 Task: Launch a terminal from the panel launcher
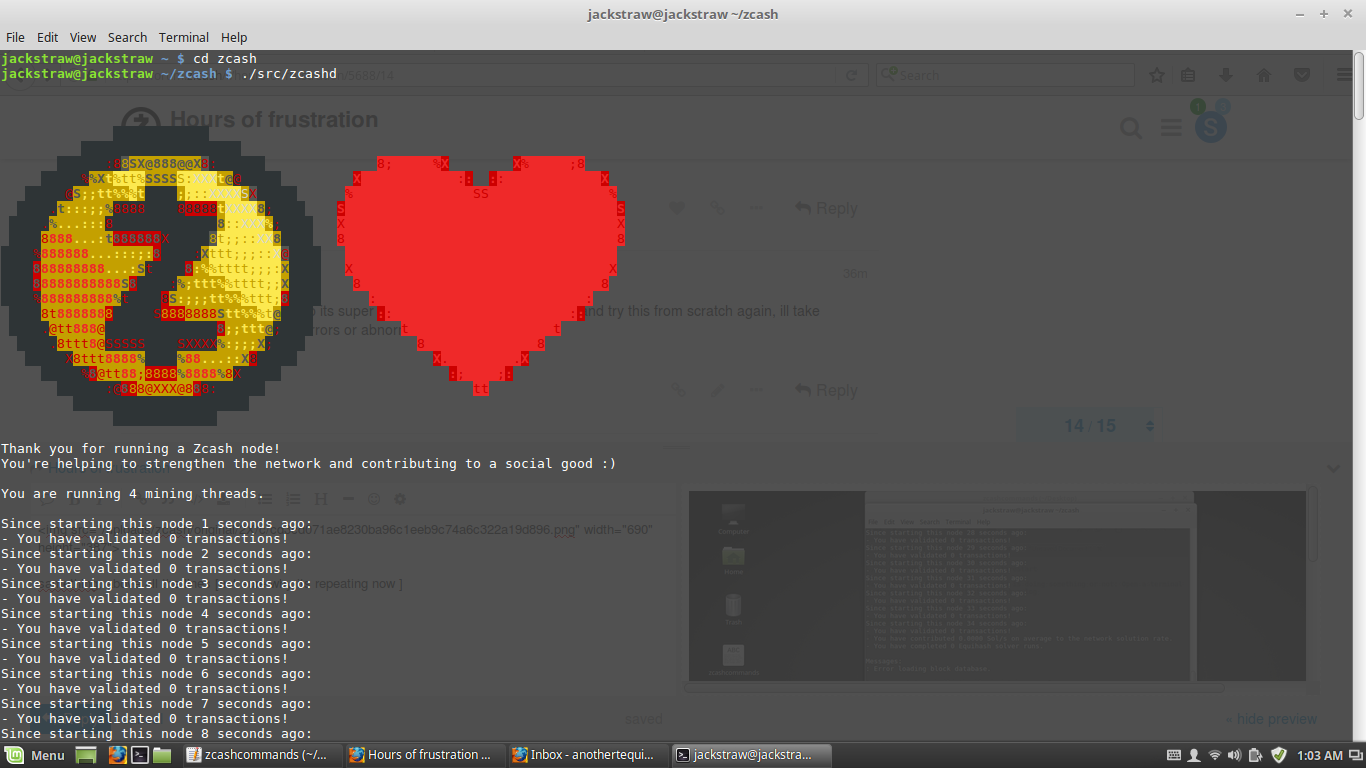pos(140,755)
